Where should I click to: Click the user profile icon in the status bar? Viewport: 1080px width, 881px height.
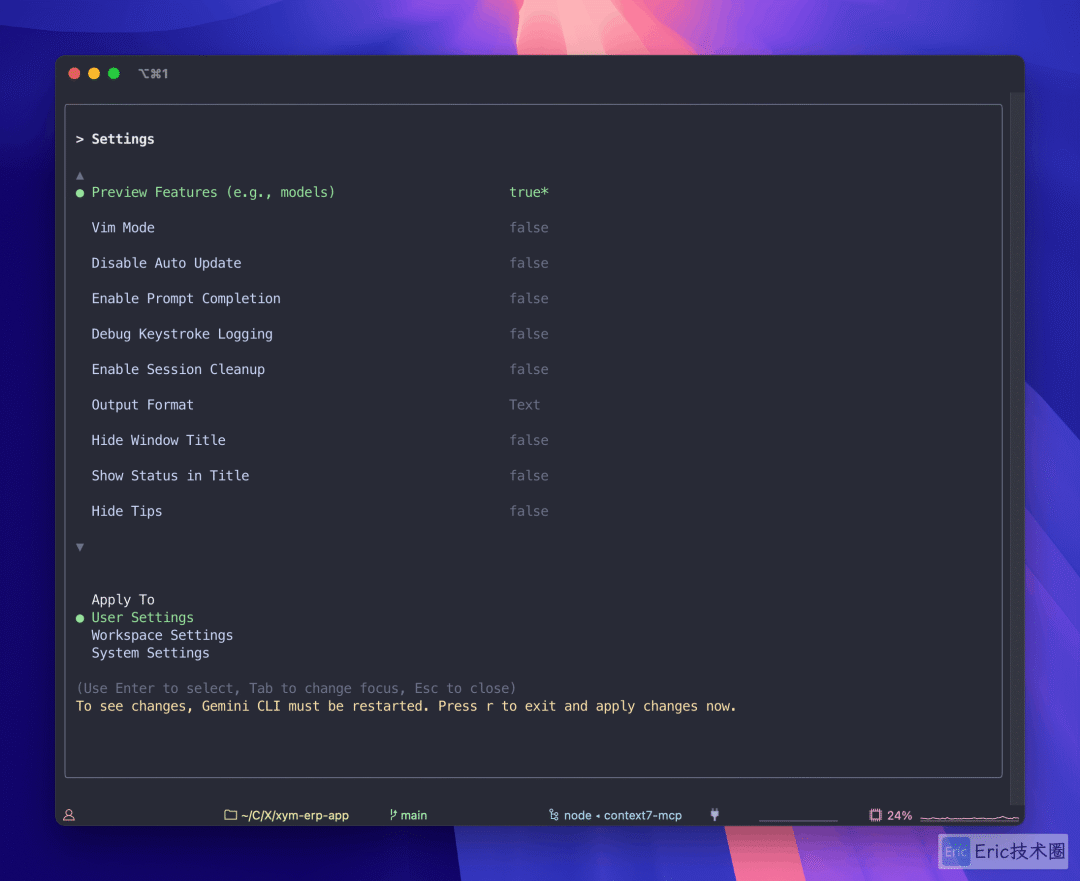68,815
